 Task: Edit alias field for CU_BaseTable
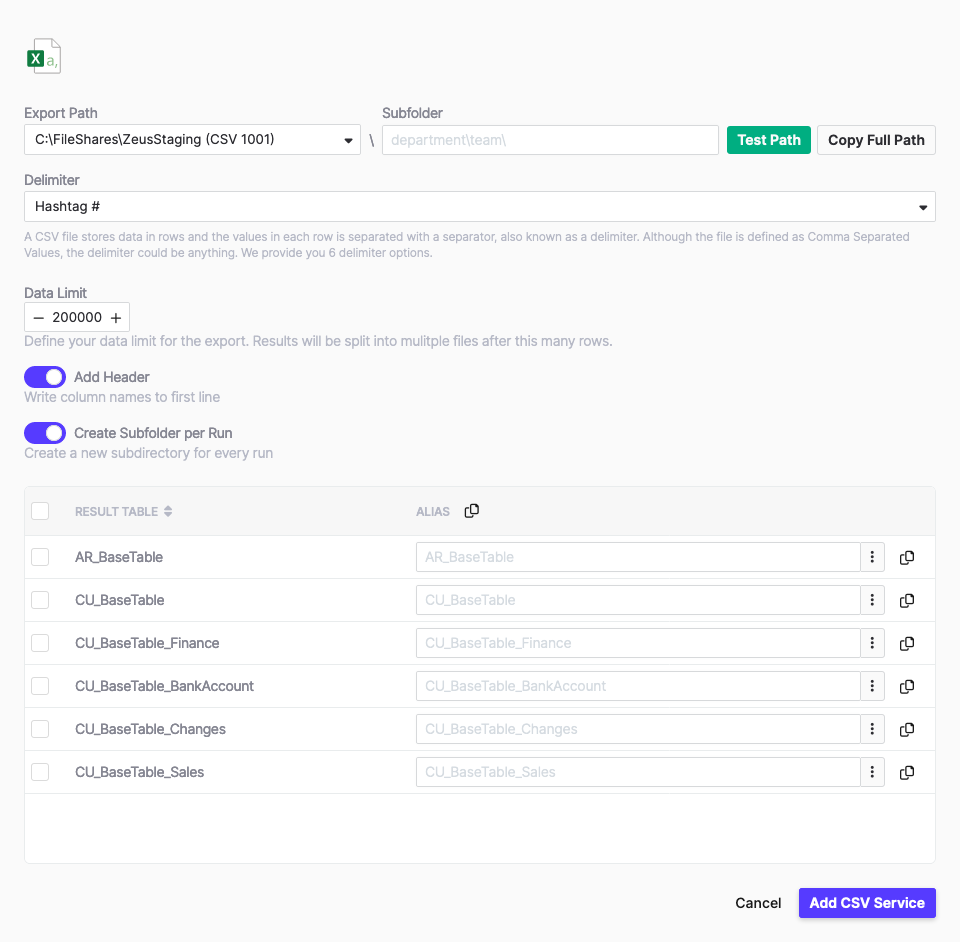pyautogui.click(x=638, y=600)
